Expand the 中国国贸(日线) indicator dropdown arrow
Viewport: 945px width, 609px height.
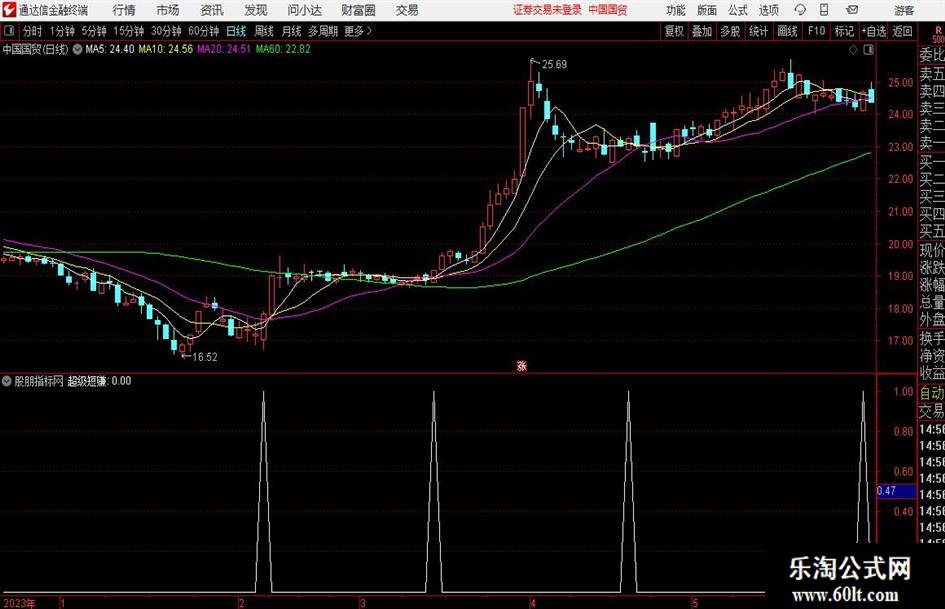click(77, 49)
